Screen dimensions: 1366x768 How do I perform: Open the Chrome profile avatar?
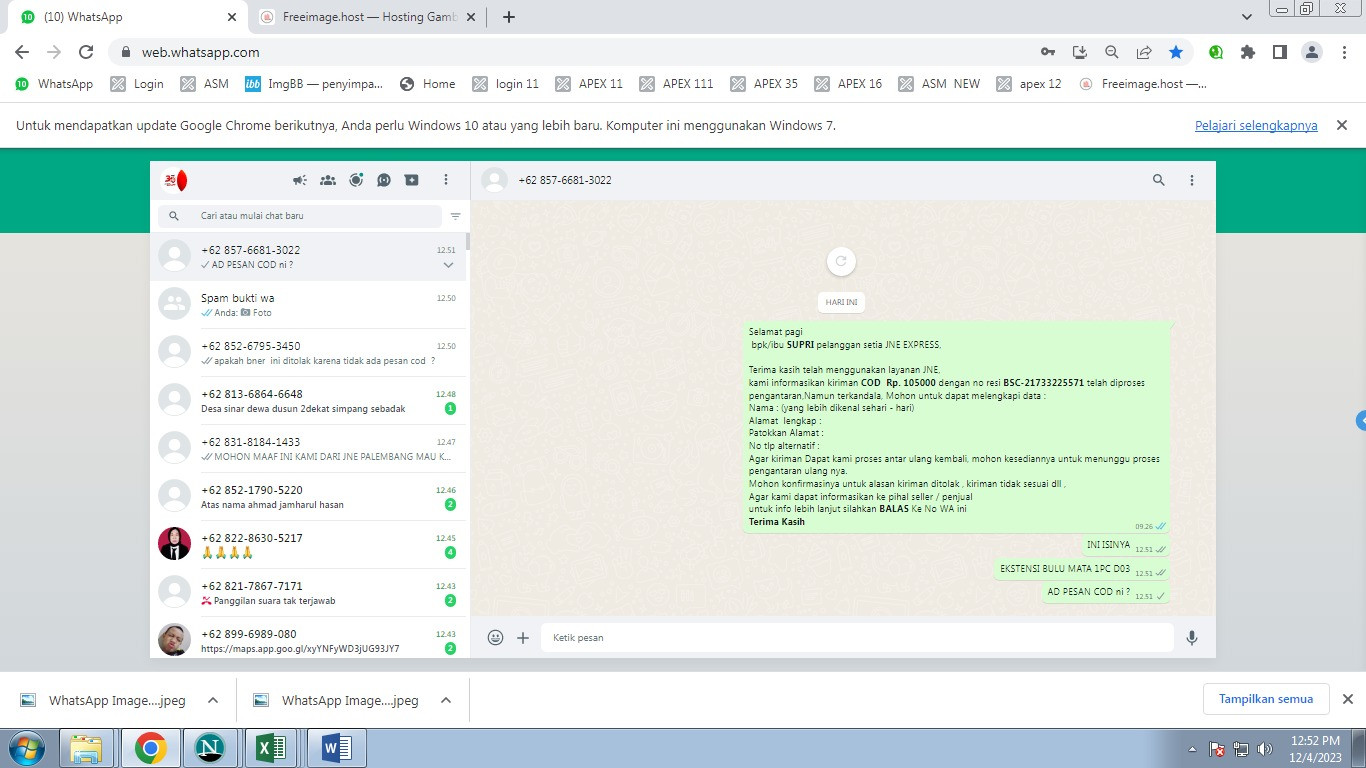click(x=1312, y=52)
